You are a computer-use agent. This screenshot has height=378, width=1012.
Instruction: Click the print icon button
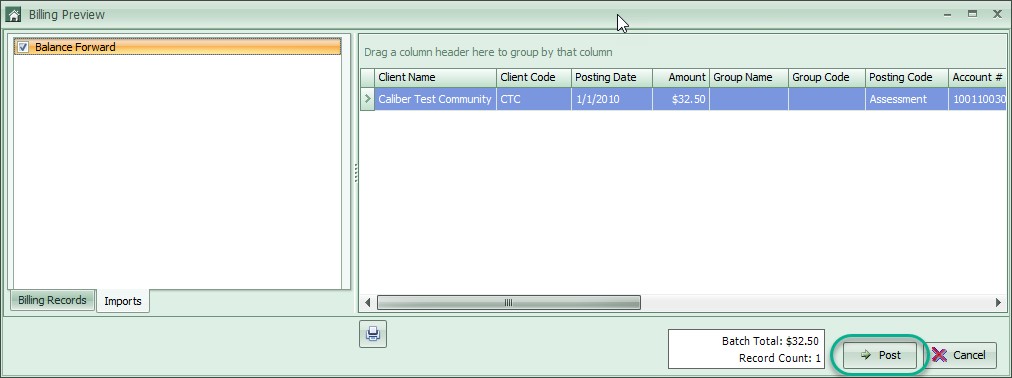point(372,334)
